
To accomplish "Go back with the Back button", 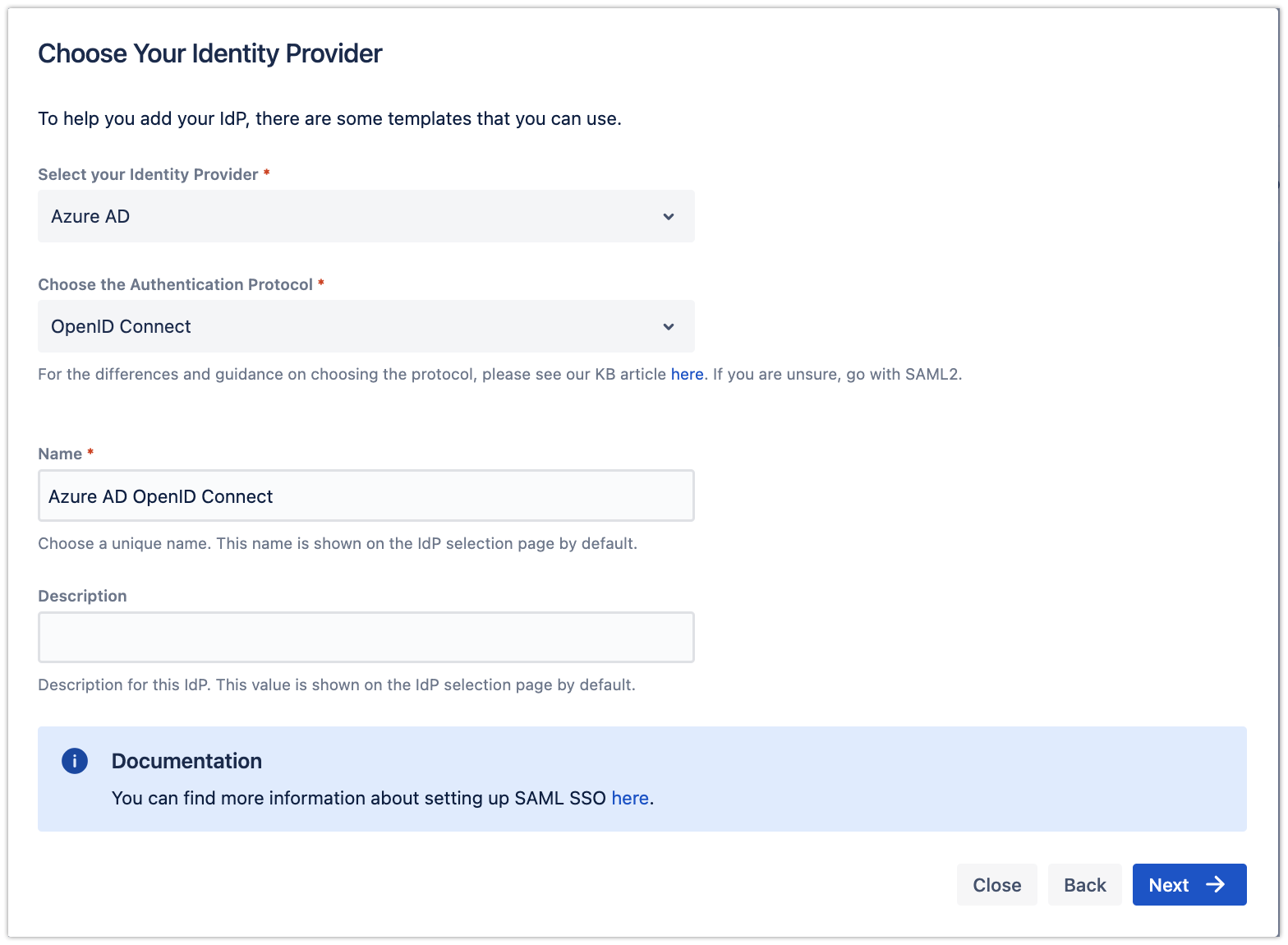I will 1084,885.
